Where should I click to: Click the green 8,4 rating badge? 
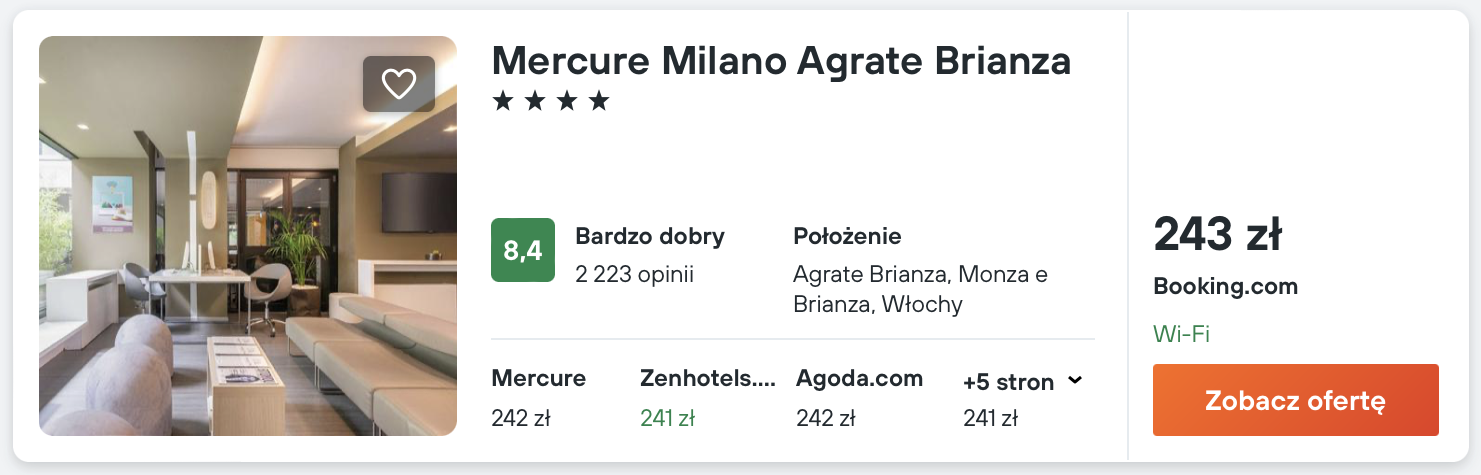[x=523, y=250]
